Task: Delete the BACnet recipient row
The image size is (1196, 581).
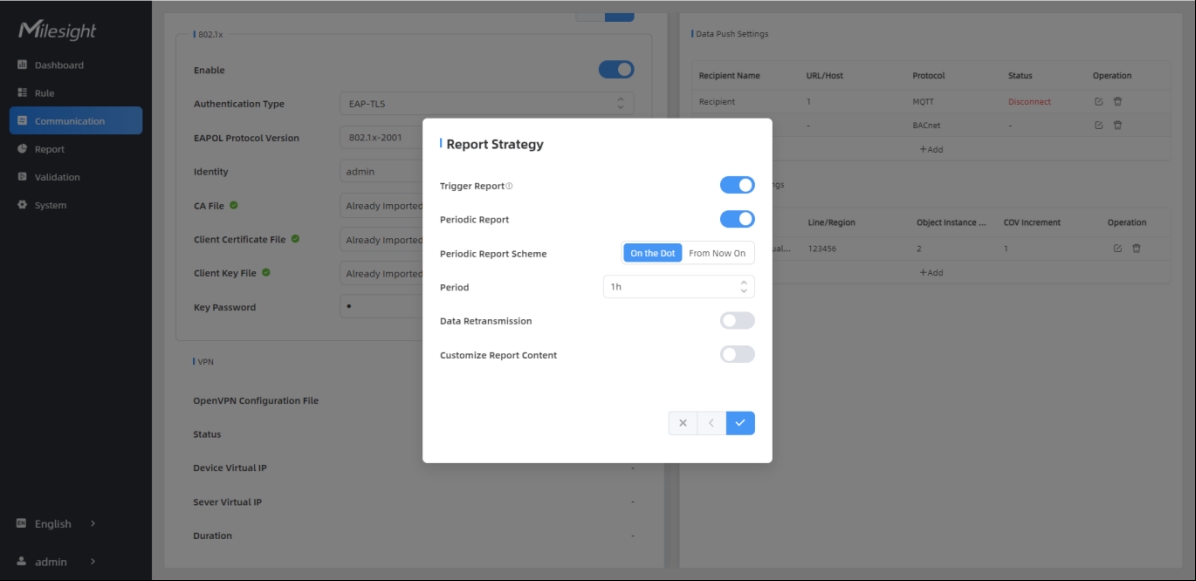Action: [x=1118, y=125]
